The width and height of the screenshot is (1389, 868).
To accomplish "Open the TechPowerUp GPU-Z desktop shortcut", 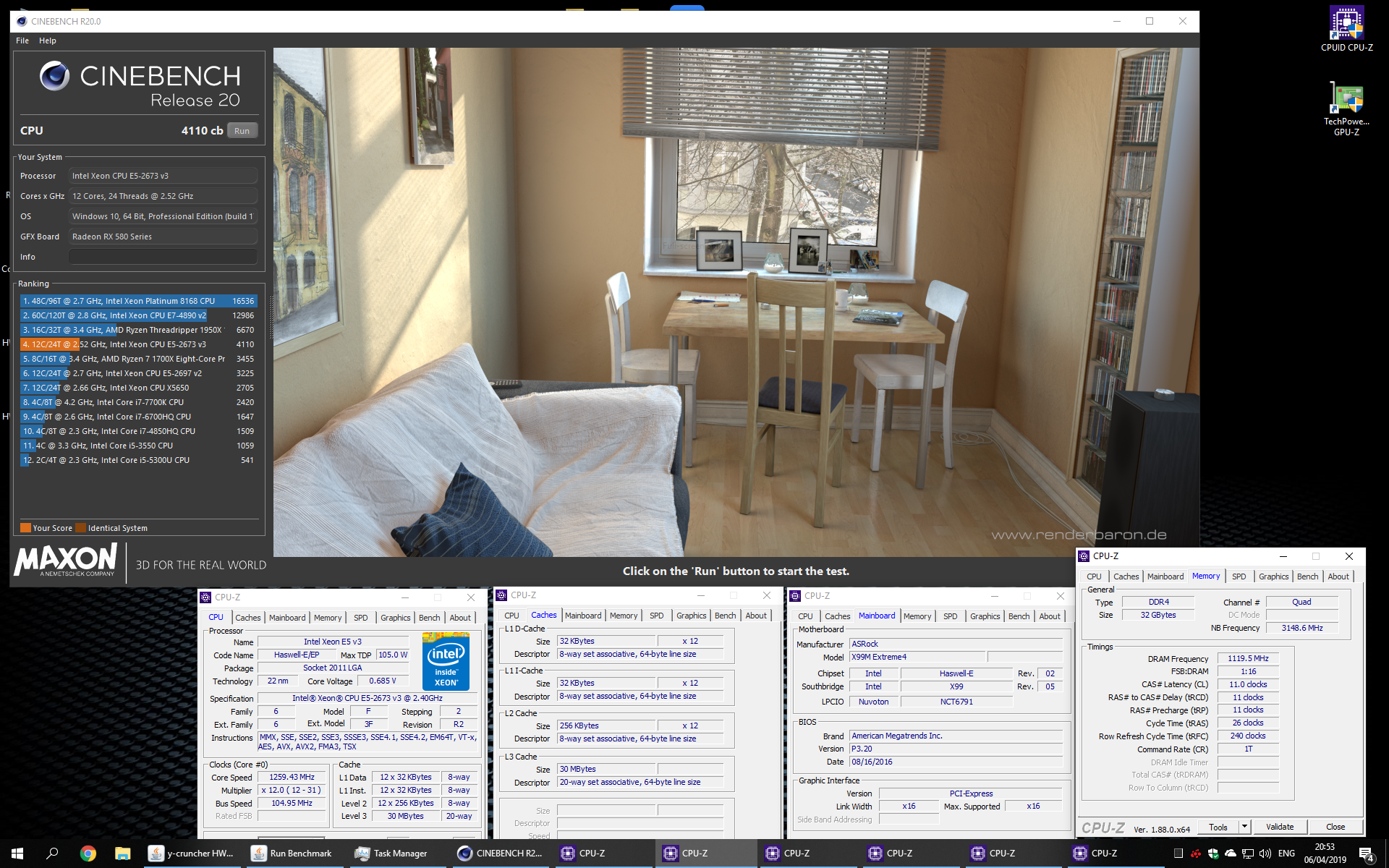I will coord(1346,109).
